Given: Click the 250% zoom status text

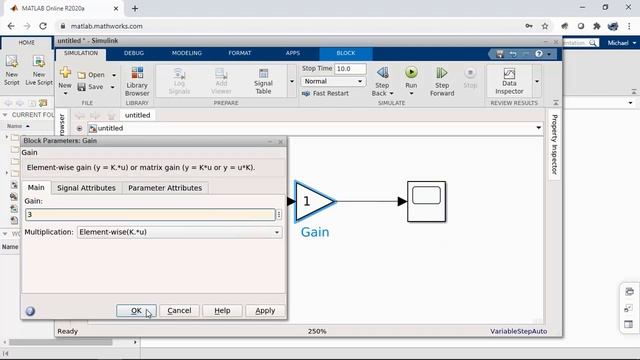Looking at the screenshot, I should pos(317,331).
